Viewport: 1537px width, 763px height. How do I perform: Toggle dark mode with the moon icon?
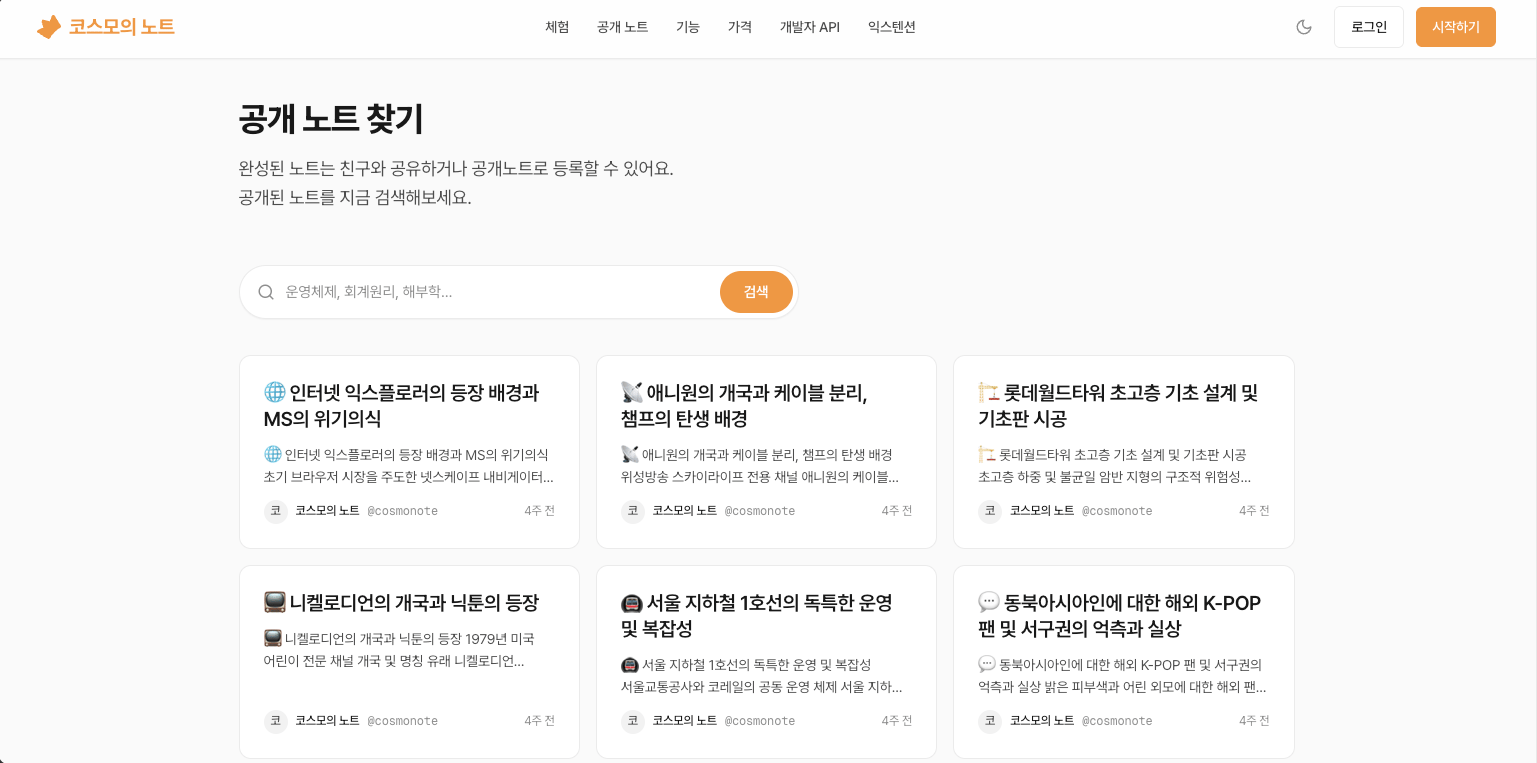(x=1304, y=27)
